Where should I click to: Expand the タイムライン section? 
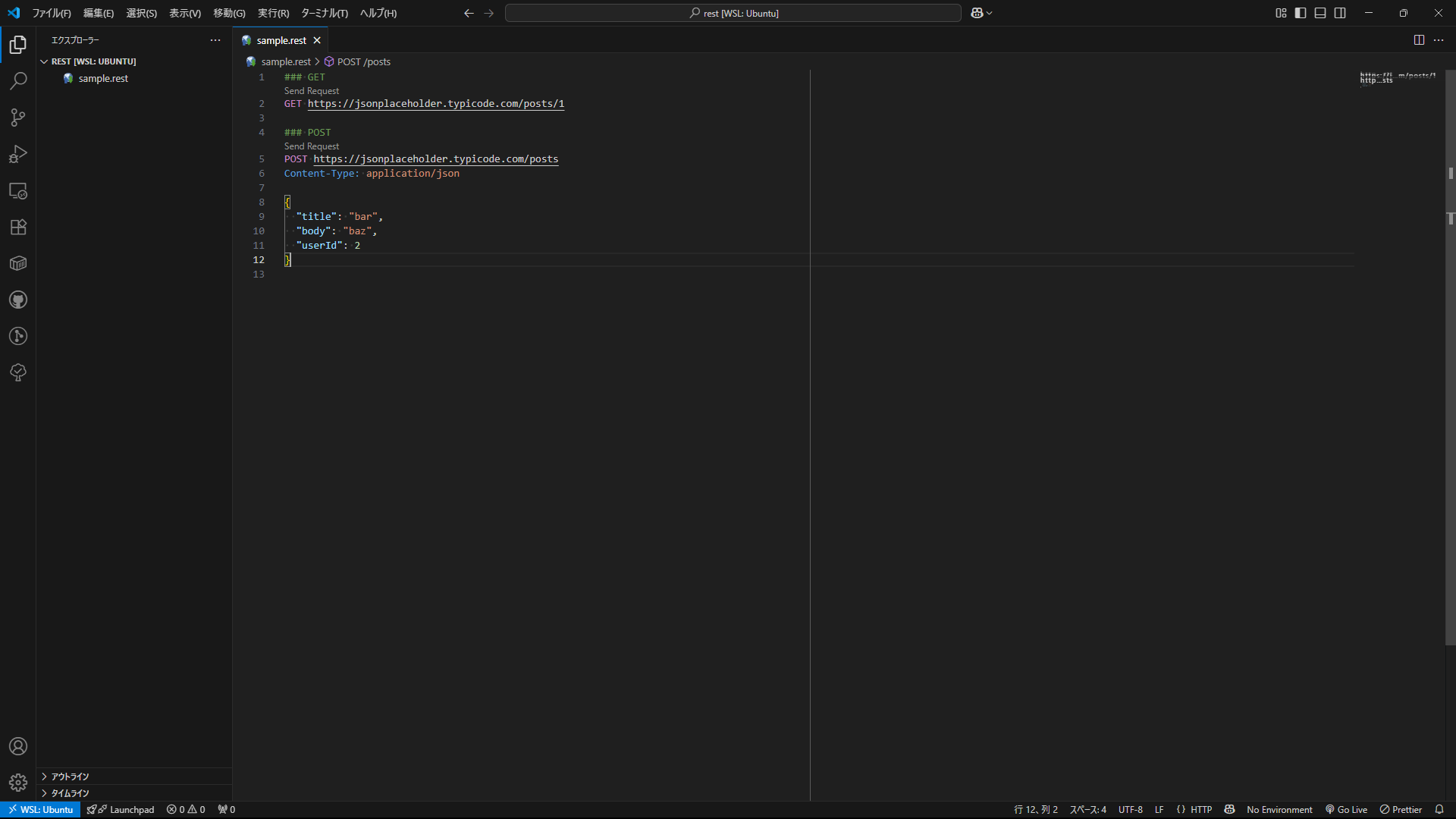pyautogui.click(x=70, y=793)
